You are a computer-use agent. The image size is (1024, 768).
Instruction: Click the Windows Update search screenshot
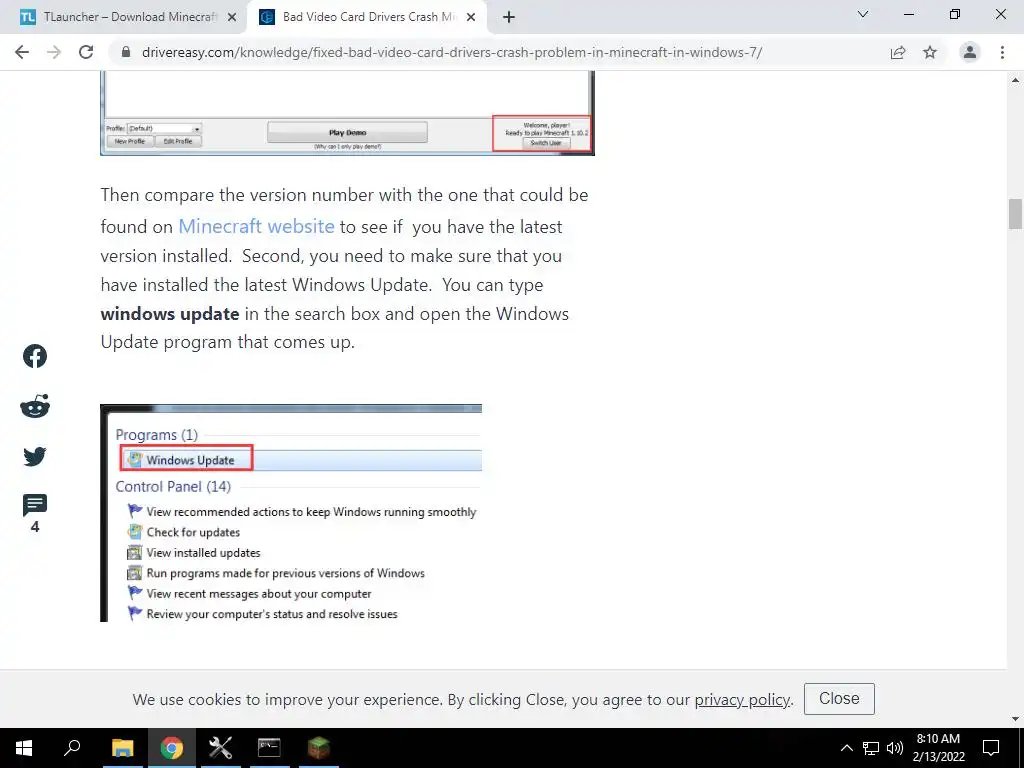[x=291, y=513]
